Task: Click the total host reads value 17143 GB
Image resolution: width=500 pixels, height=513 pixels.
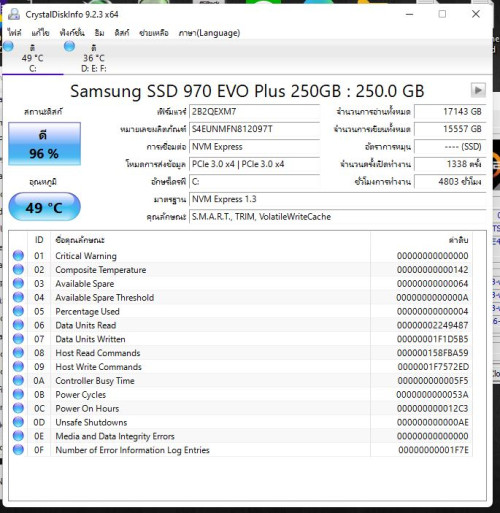Action: pos(450,112)
